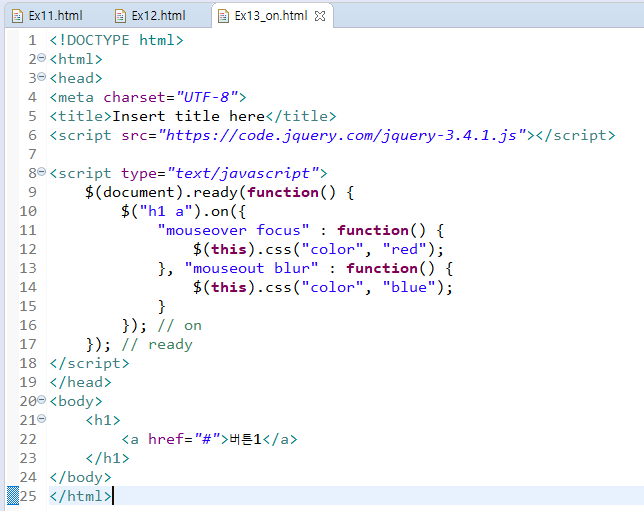Collapse the body tag fold at line 20
The width and height of the screenshot is (644, 511).
coord(41,400)
